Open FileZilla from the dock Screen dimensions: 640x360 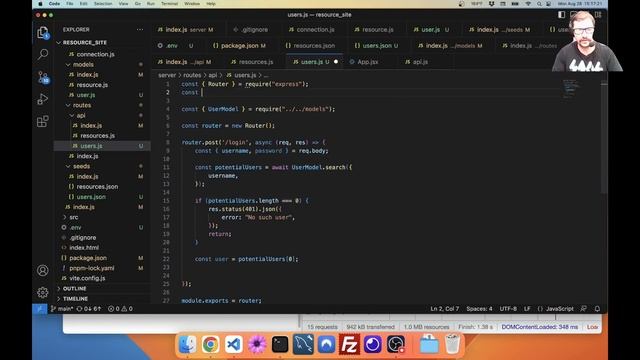[x=349, y=344]
